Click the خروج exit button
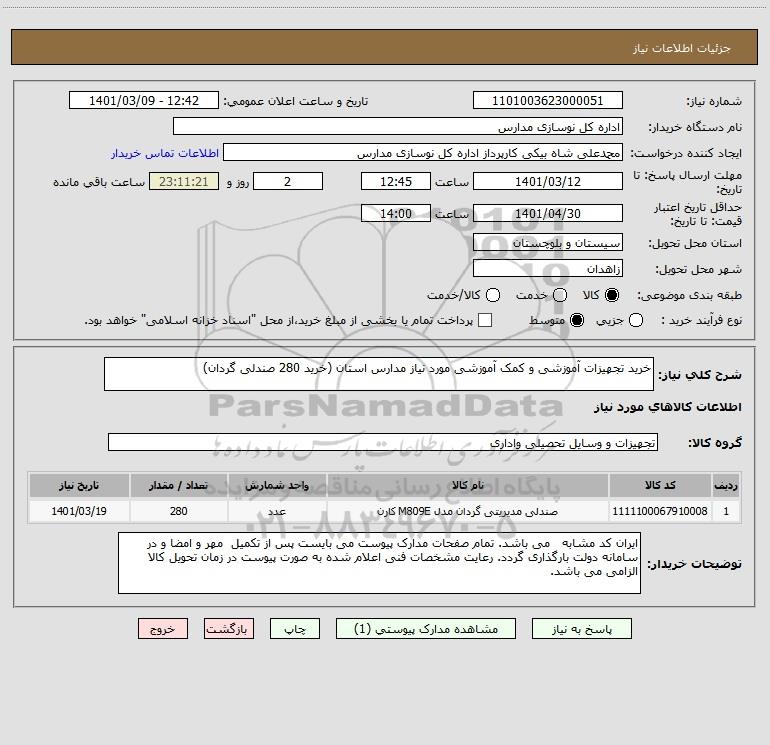This screenshot has width=770, height=745. click(163, 629)
